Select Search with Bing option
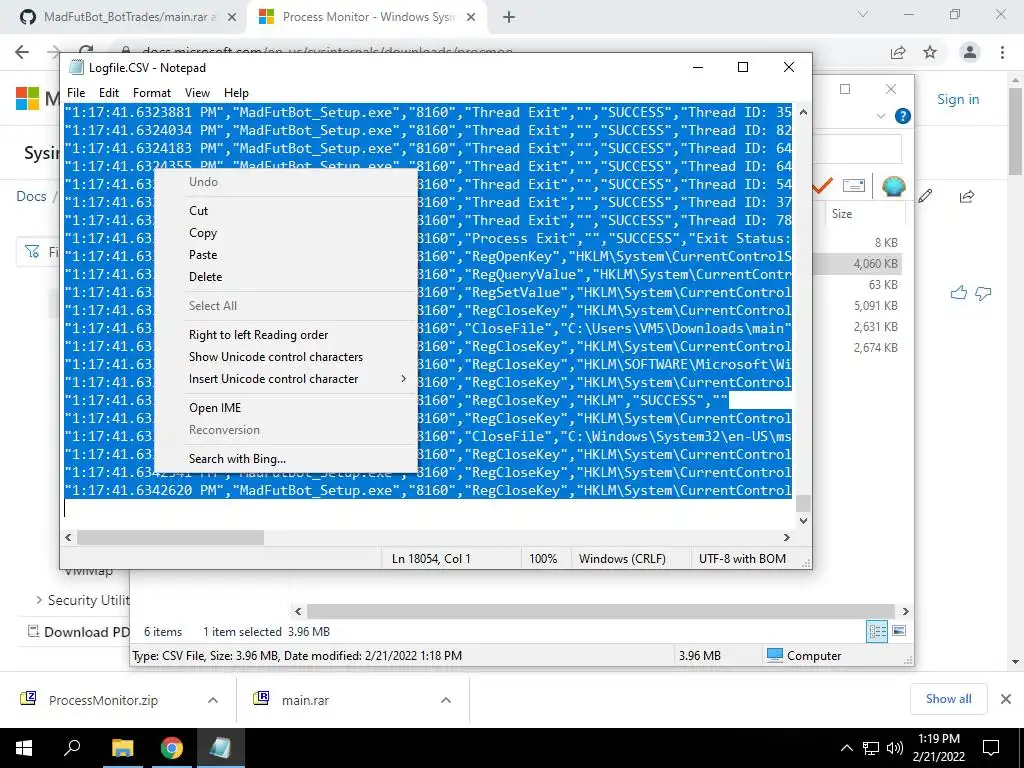Viewport: 1024px width, 768px height. tap(237, 458)
